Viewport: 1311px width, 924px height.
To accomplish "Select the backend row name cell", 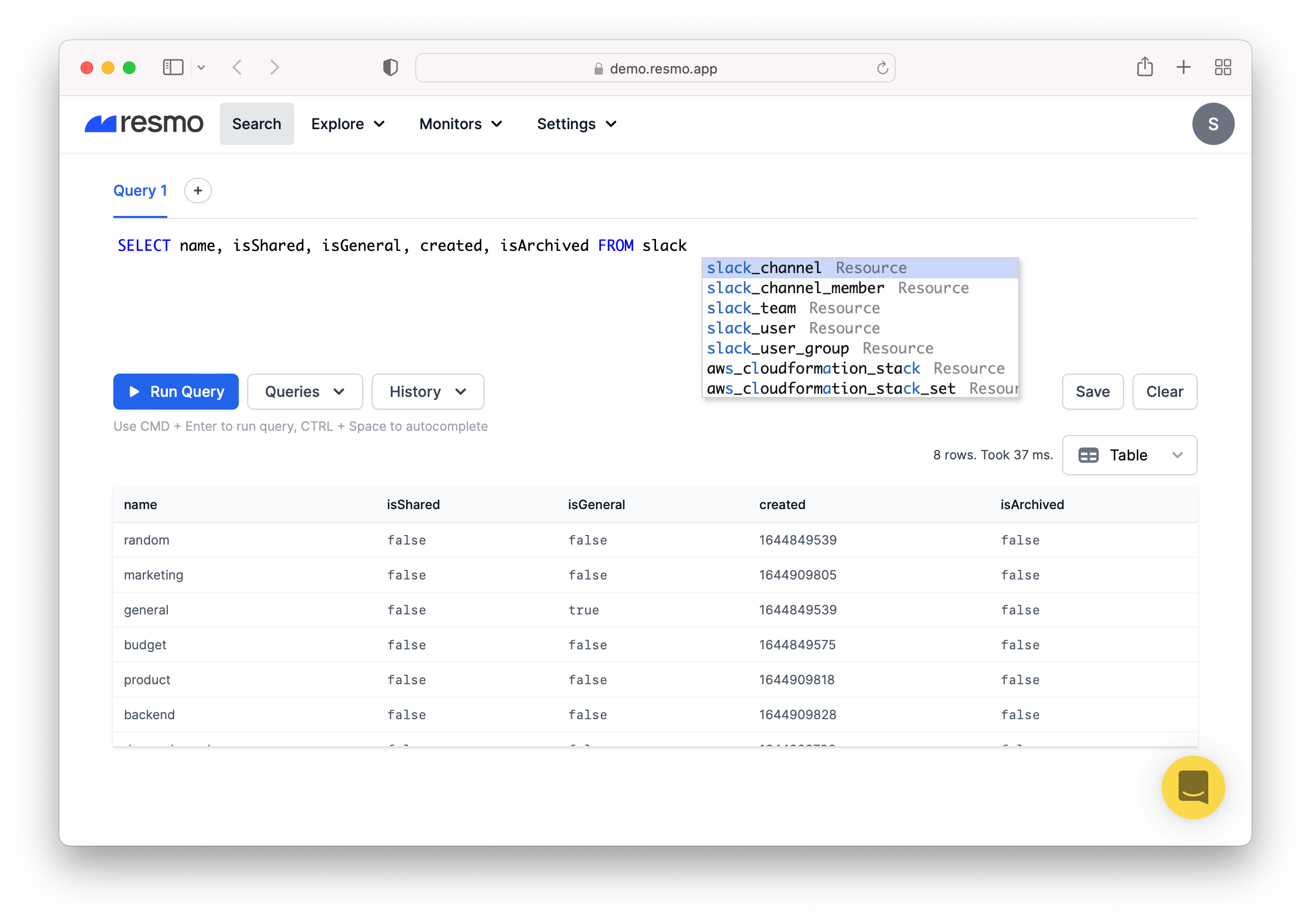I will pos(150,714).
